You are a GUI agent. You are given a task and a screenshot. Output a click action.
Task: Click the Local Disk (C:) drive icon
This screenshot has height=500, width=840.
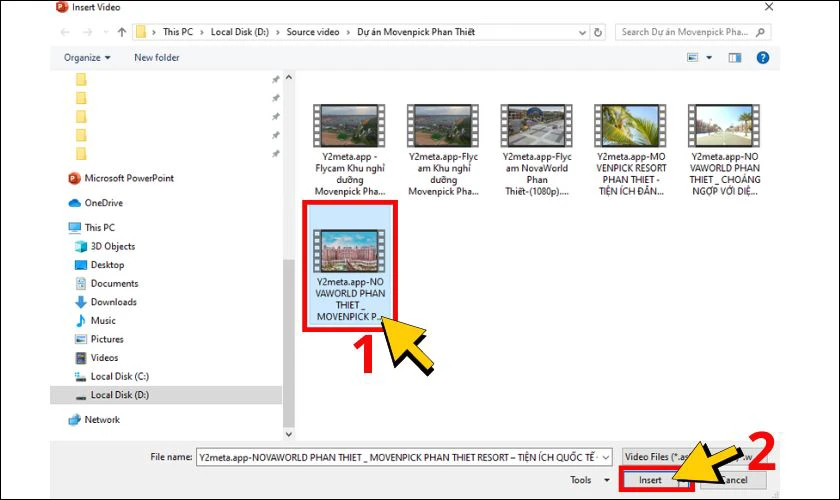[81, 376]
